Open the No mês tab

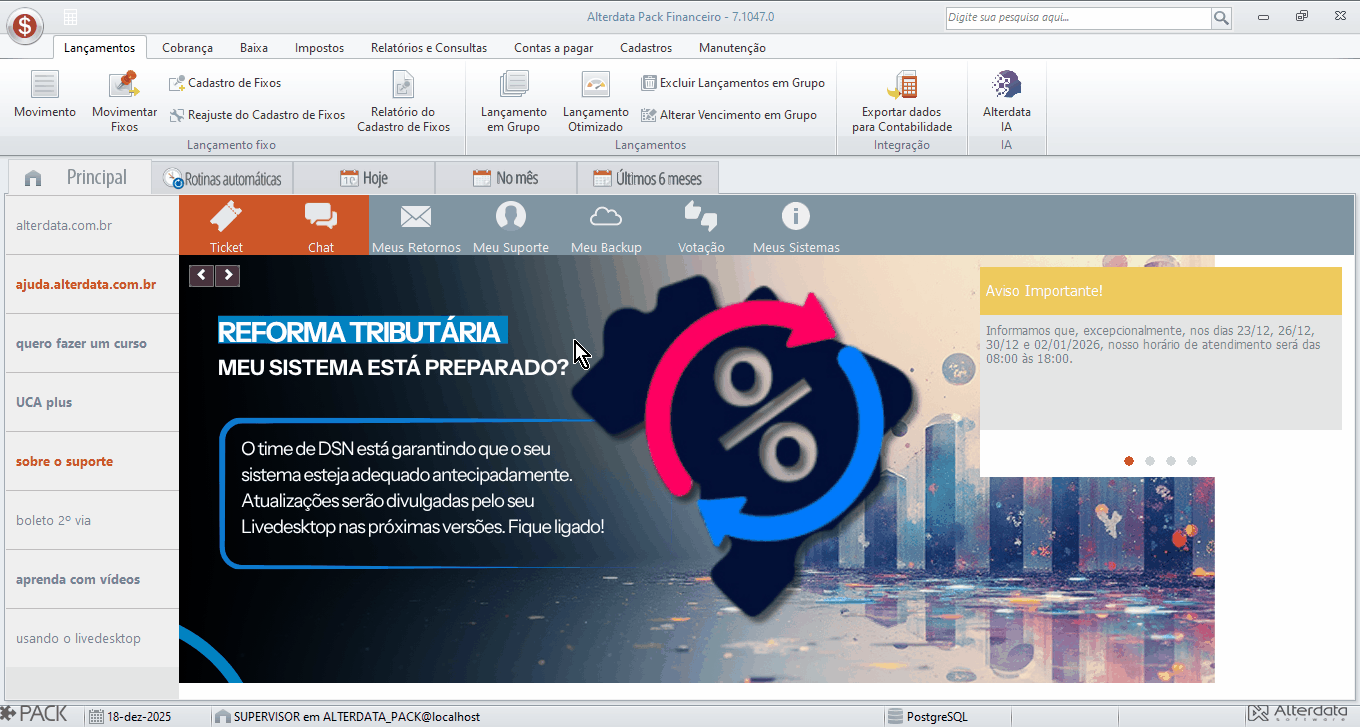point(506,179)
